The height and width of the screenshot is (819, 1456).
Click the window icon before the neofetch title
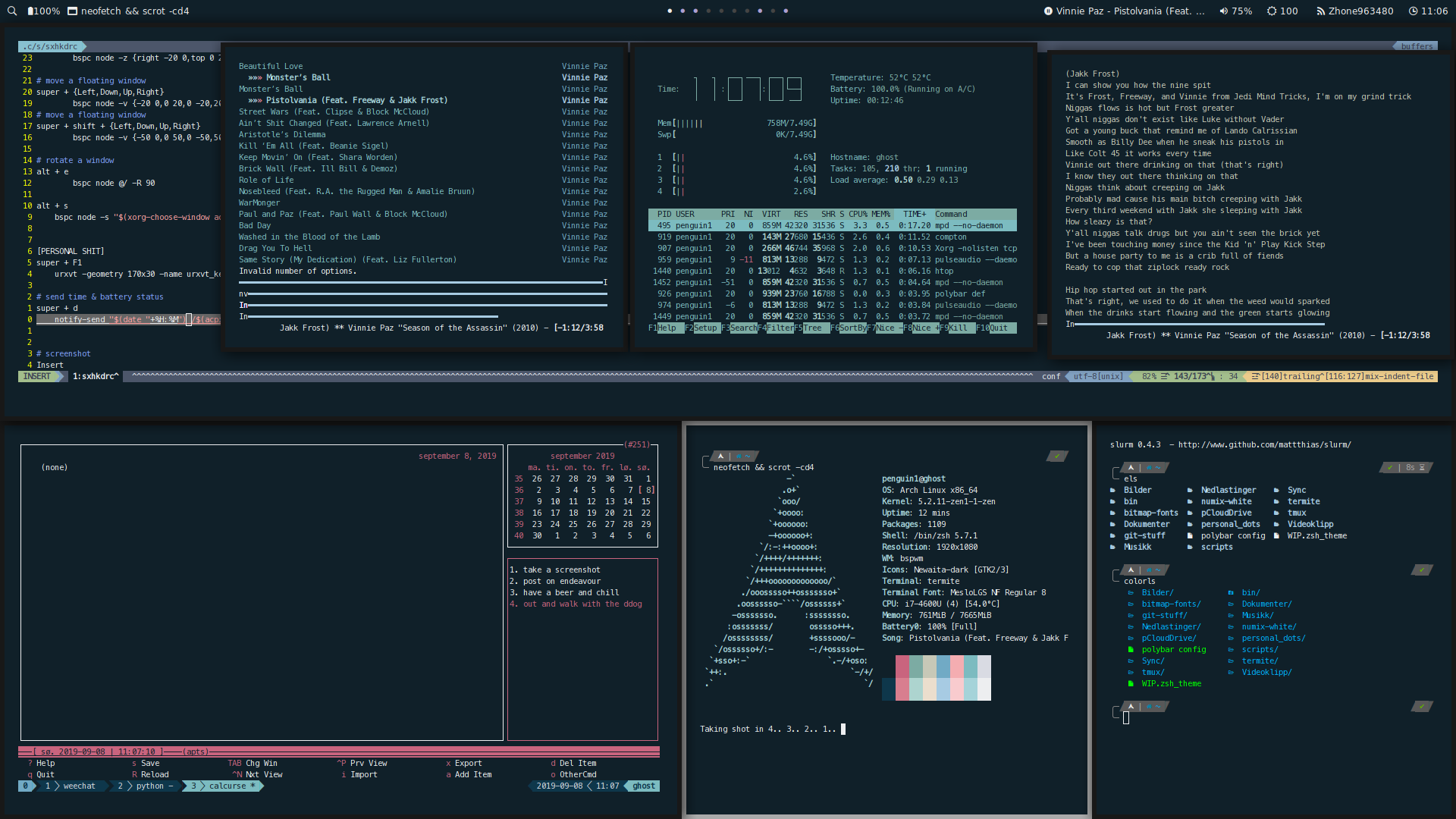(x=72, y=11)
